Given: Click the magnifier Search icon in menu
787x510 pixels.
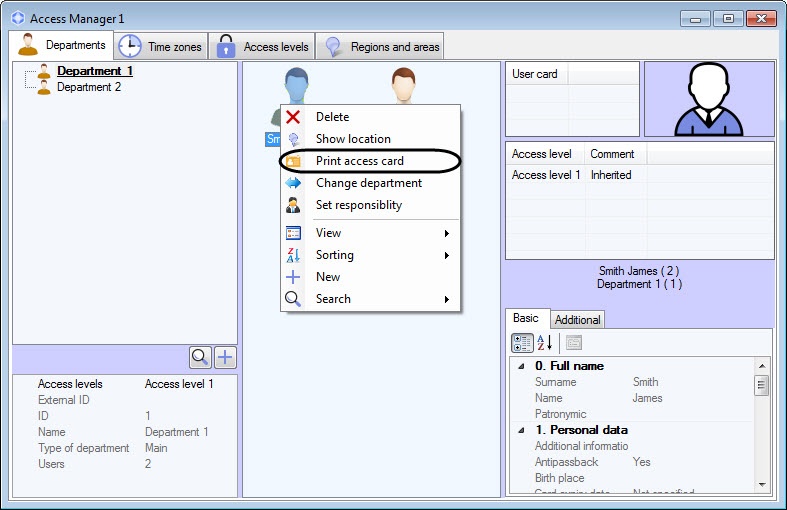Looking at the screenshot, I should click(293, 299).
